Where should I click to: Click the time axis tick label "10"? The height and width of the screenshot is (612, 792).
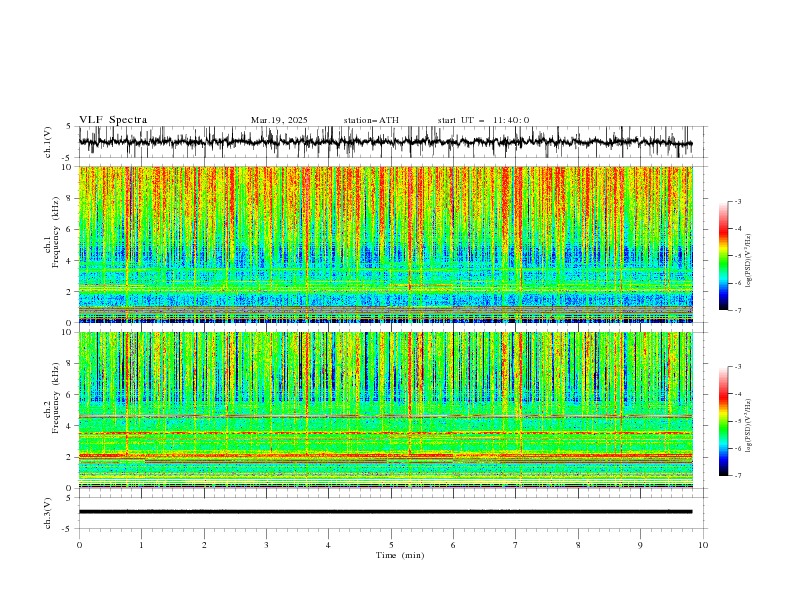point(703,545)
